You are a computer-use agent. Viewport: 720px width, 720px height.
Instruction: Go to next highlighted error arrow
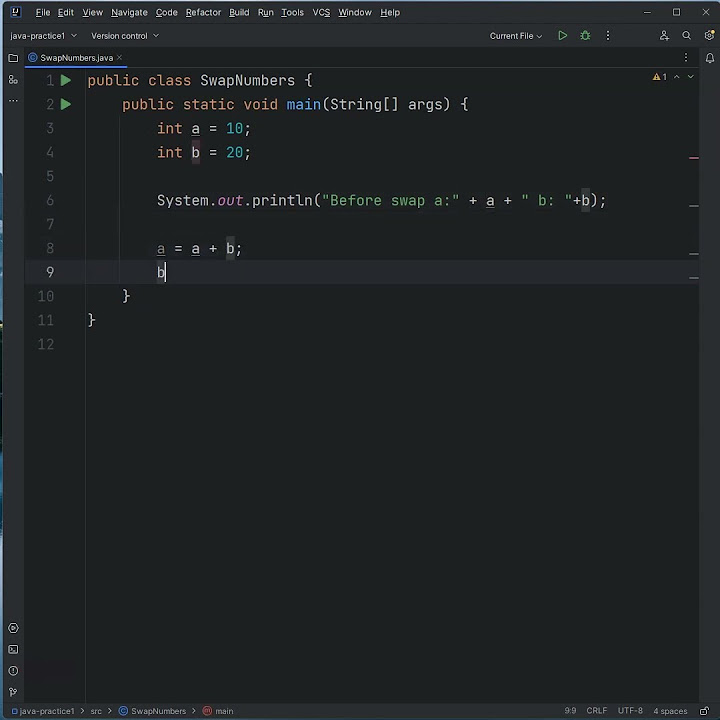690,77
